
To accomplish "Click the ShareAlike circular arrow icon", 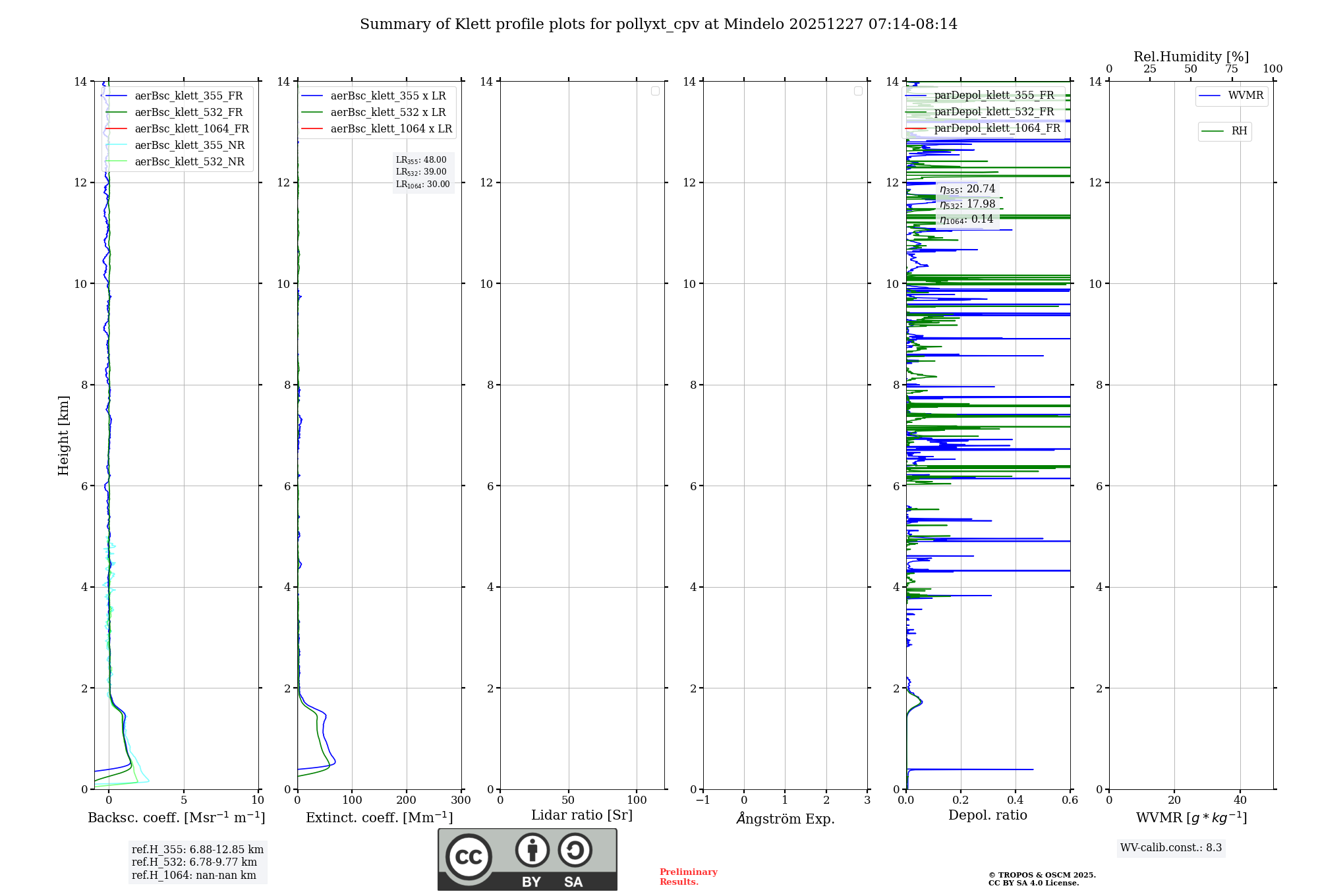I will (575, 850).
